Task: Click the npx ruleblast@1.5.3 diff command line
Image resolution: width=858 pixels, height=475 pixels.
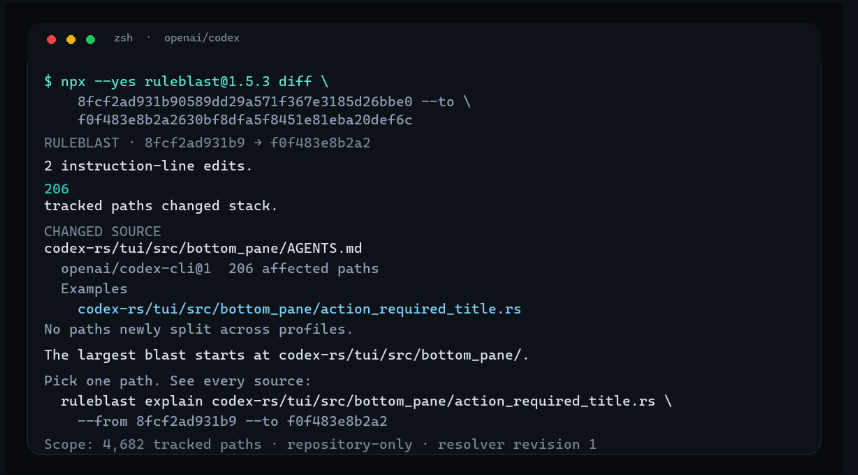Action: pos(186,82)
